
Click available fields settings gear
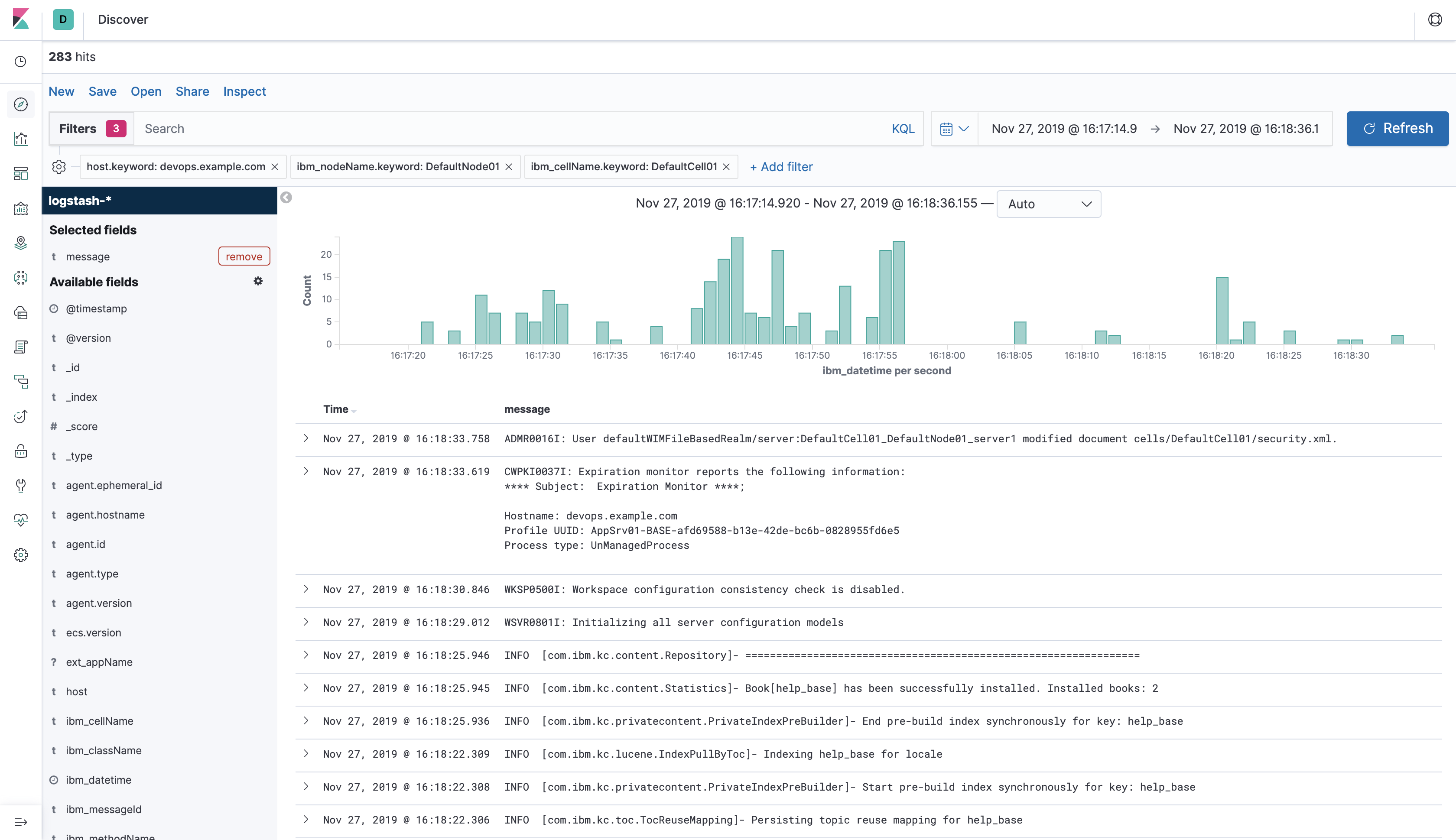258,281
